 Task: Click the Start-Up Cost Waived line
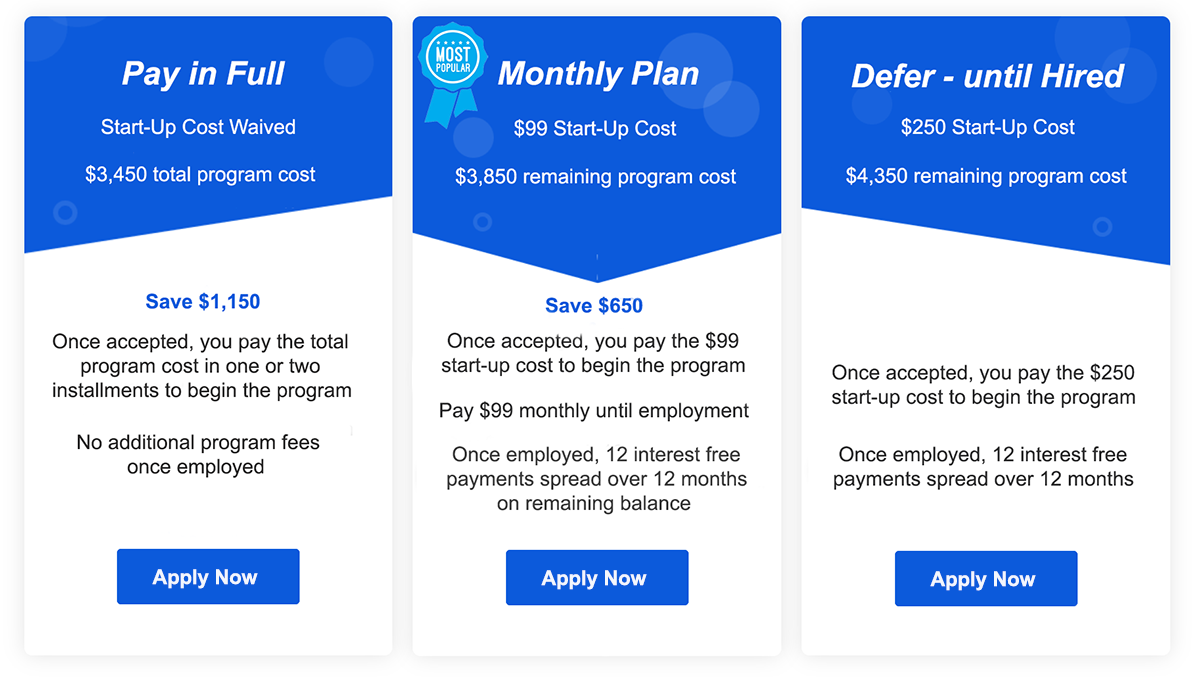point(198,127)
